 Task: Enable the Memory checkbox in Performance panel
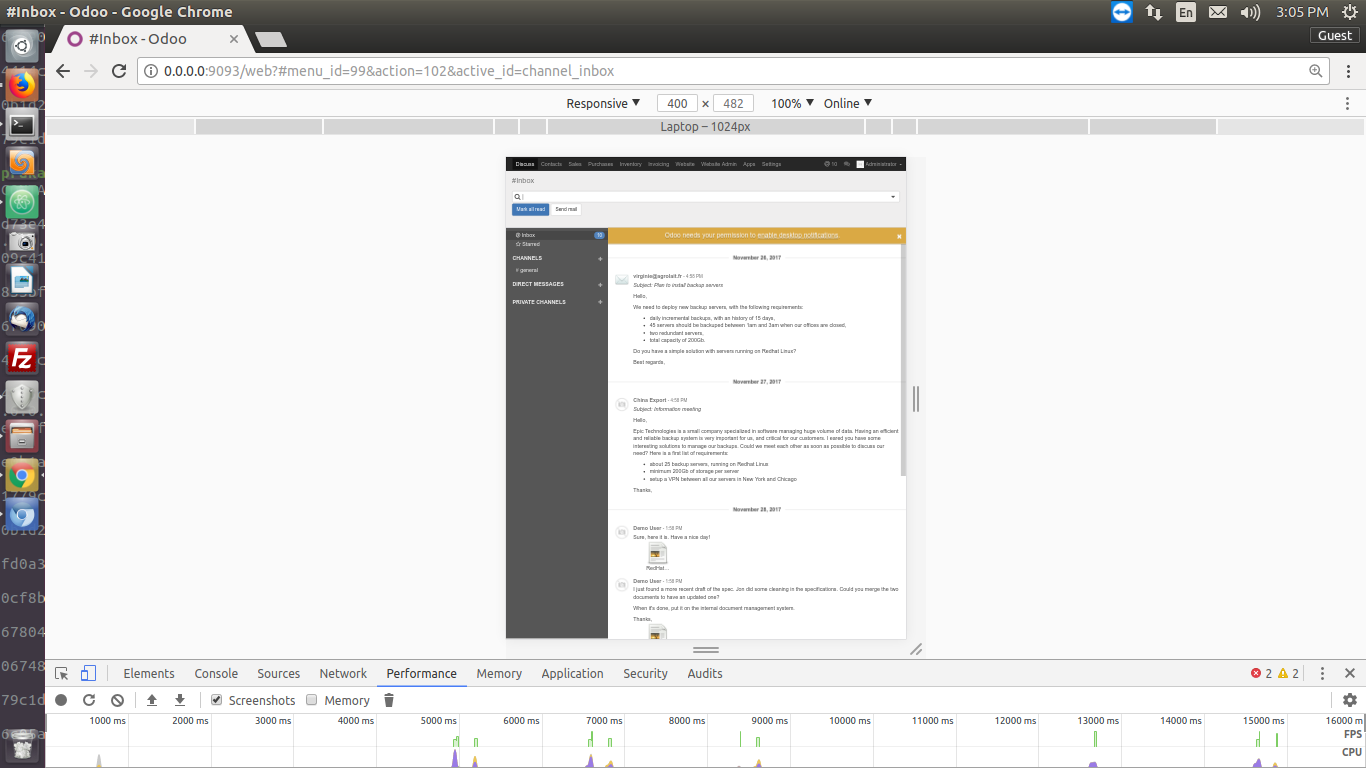click(x=311, y=700)
